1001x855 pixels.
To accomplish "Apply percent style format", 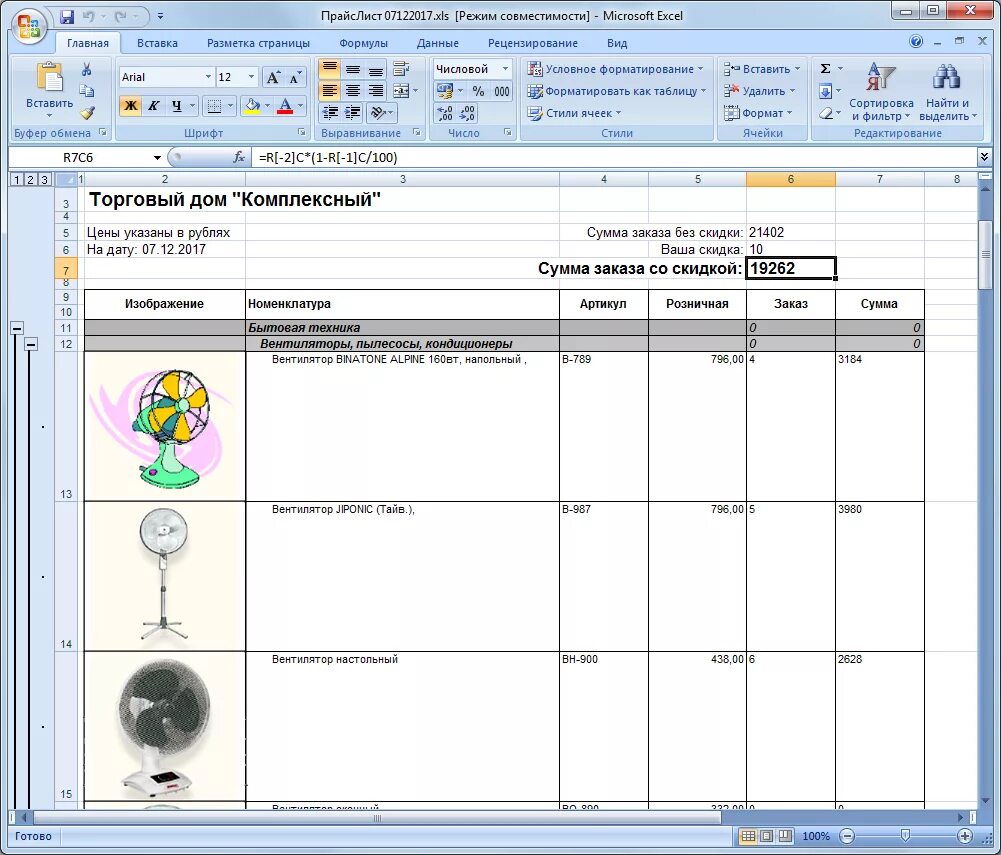I will [x=478, y=91].
